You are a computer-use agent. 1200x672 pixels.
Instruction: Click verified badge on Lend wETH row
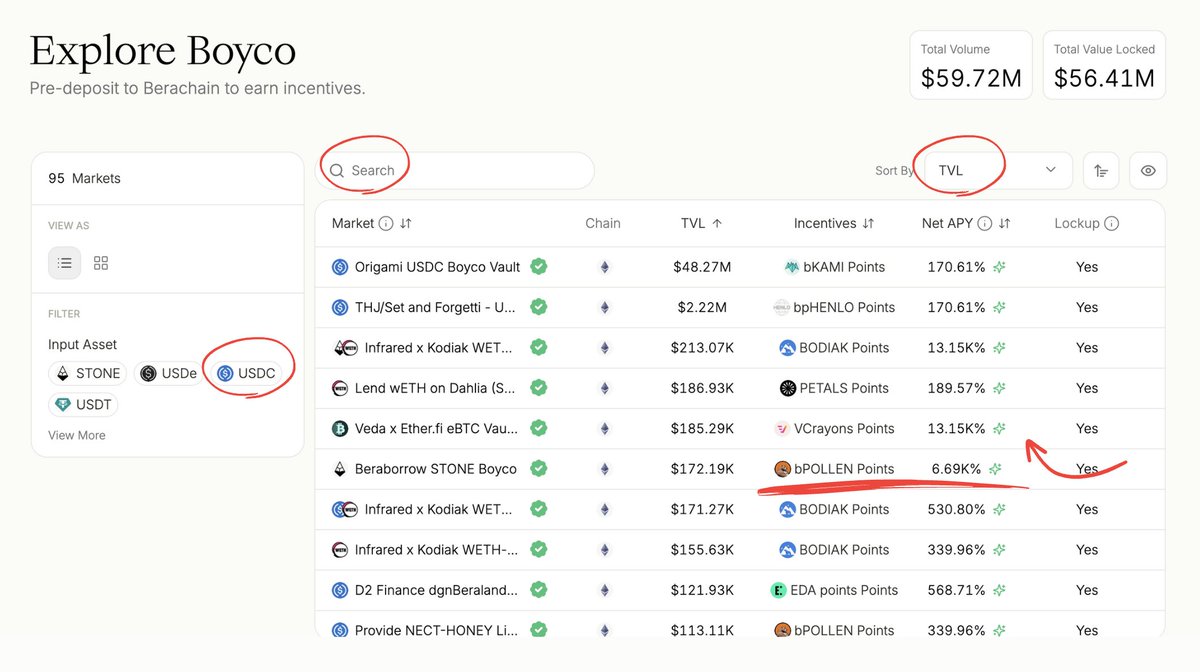tap(538, 388)
